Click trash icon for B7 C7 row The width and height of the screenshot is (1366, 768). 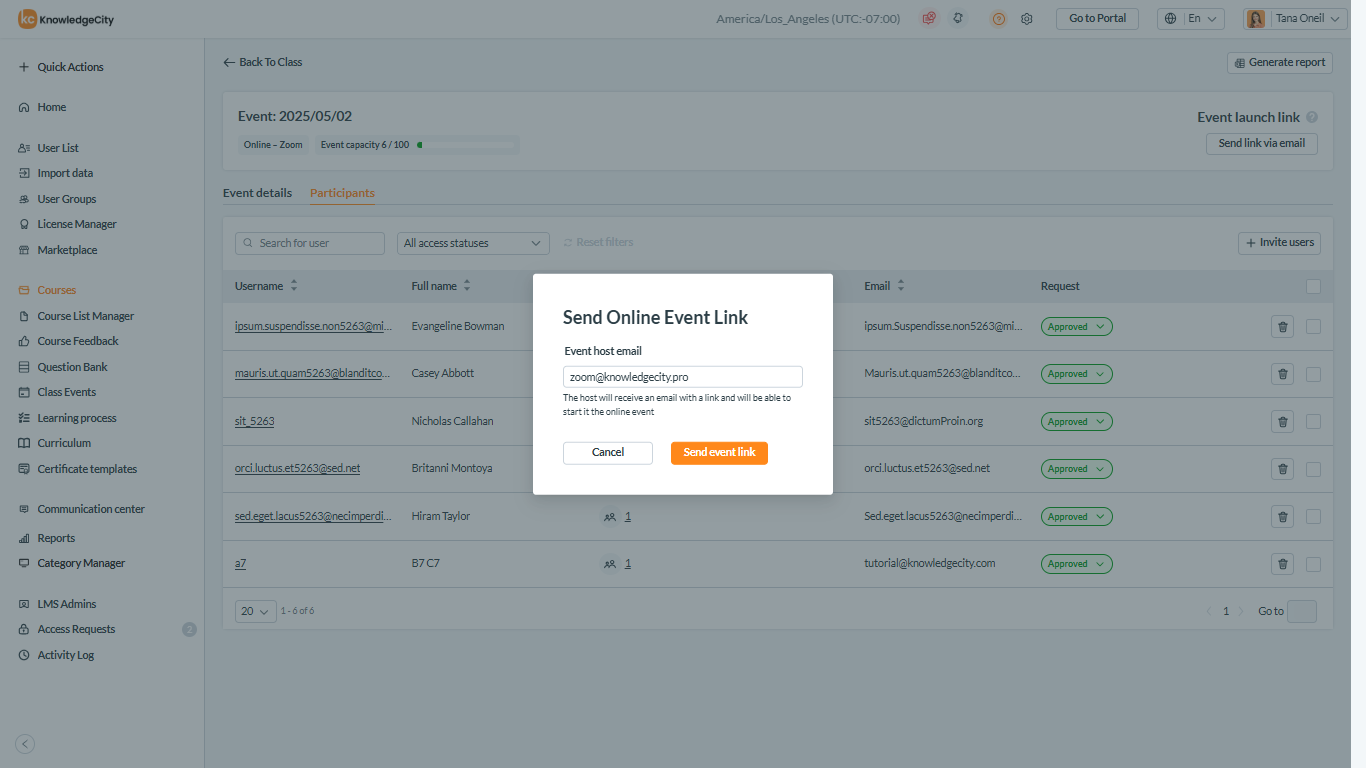click(x=1282, y=564)
